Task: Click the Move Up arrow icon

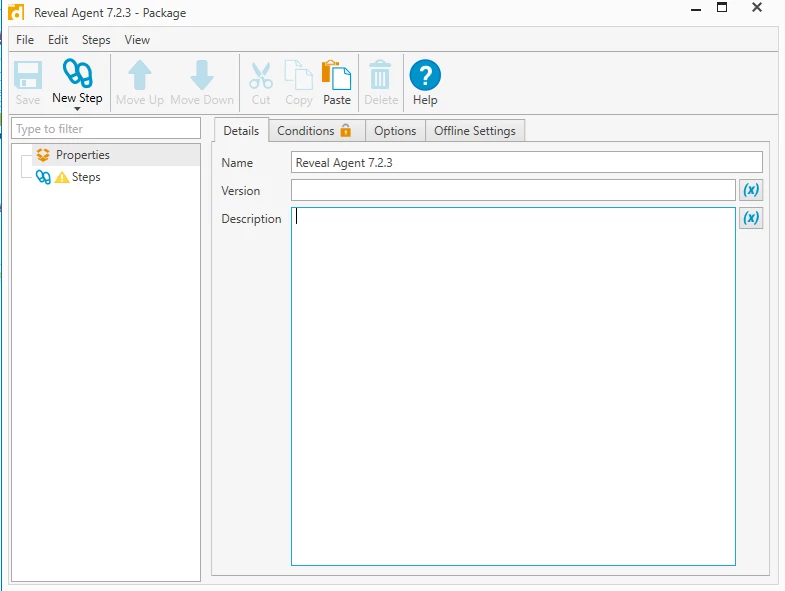Action: tap(140, 75)
